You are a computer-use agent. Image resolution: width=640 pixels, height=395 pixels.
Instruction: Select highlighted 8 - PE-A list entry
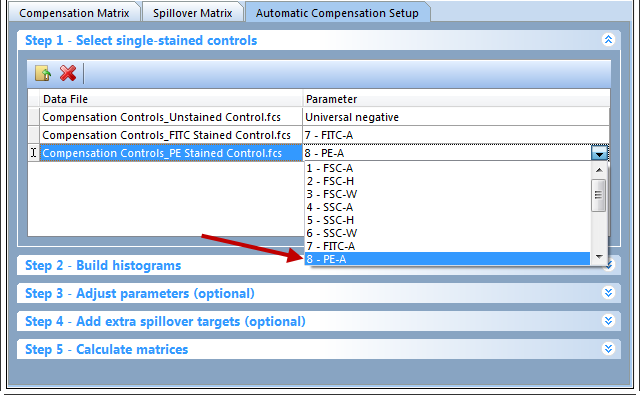448,259
